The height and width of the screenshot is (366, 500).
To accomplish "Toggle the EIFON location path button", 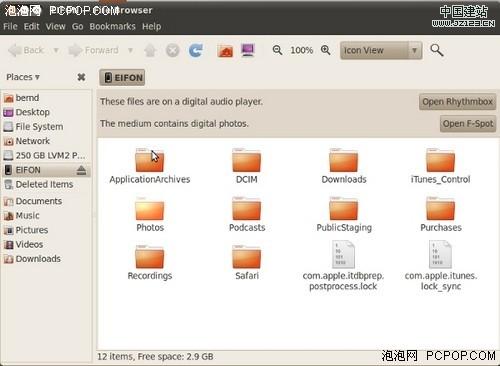I will 122,78.
